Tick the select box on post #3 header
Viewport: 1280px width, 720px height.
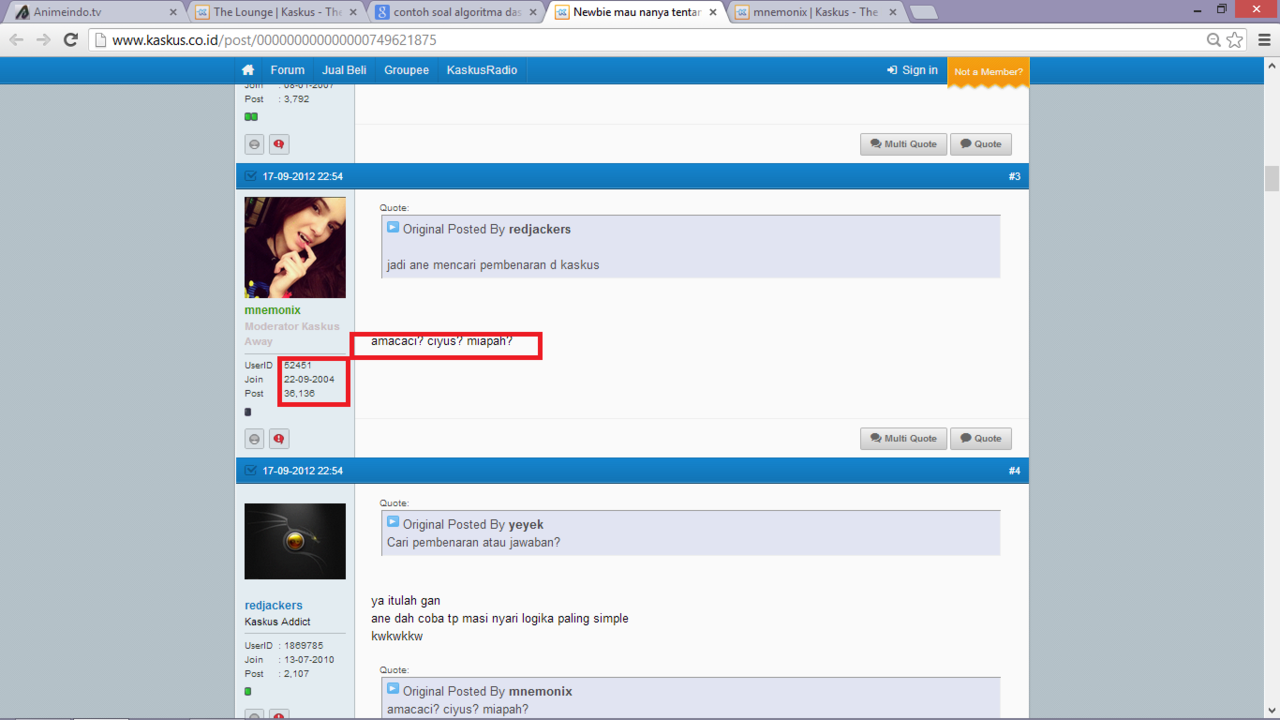click(x=250, y=176)
